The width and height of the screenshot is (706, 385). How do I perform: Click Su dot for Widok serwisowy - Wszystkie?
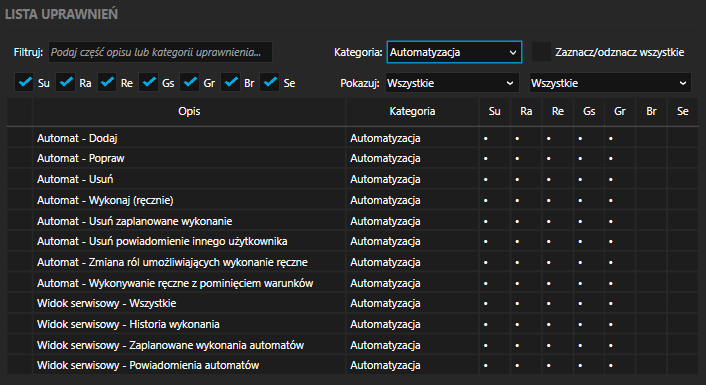pos(486,304)
